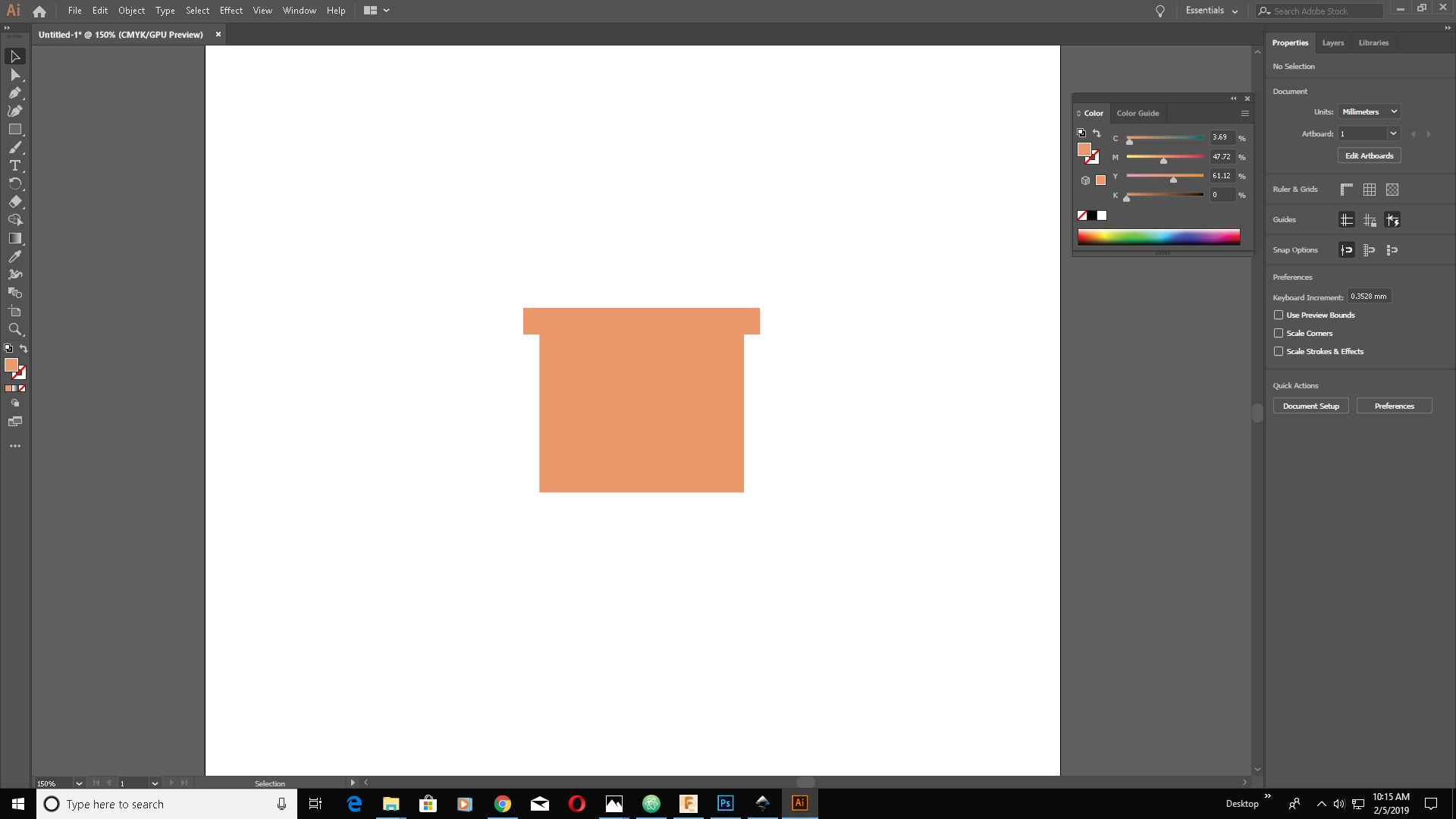
Task: Select the Eraser tool
Action: click(x=14, y=202)
